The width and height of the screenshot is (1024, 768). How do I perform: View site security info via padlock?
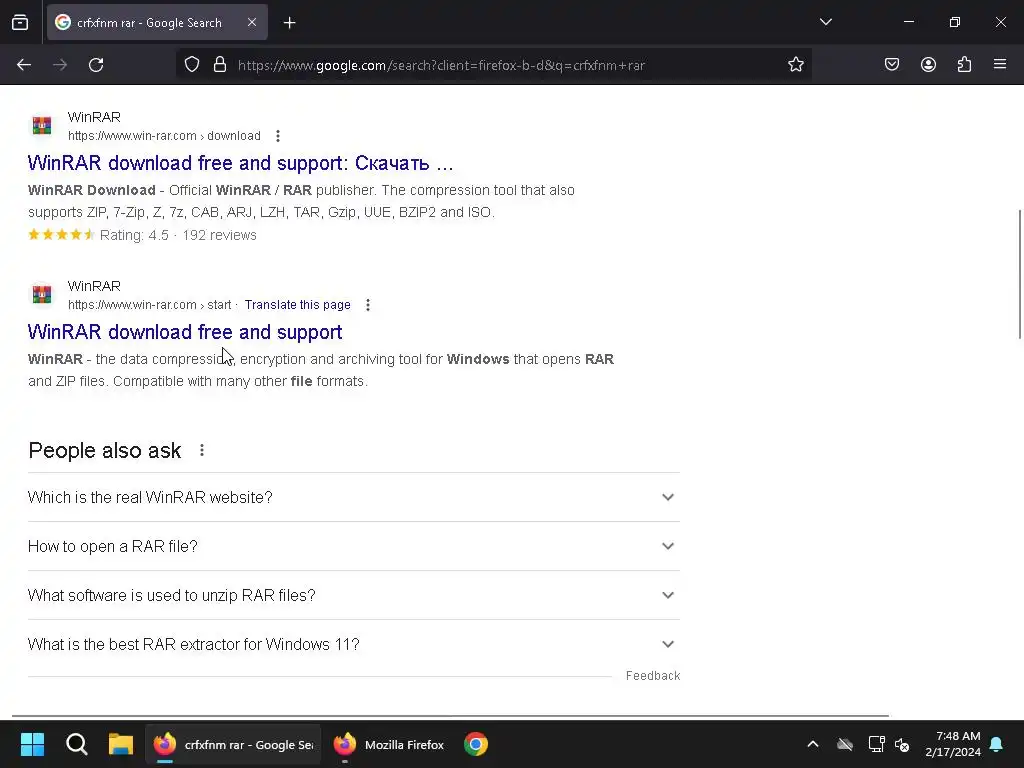(x=220, y=65)
